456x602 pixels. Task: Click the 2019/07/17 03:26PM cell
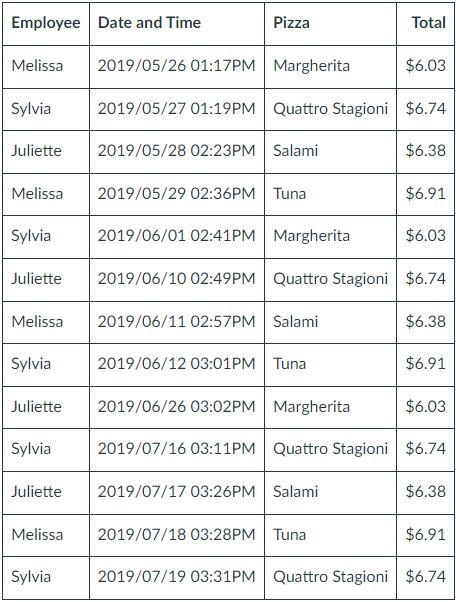[177, 493]
